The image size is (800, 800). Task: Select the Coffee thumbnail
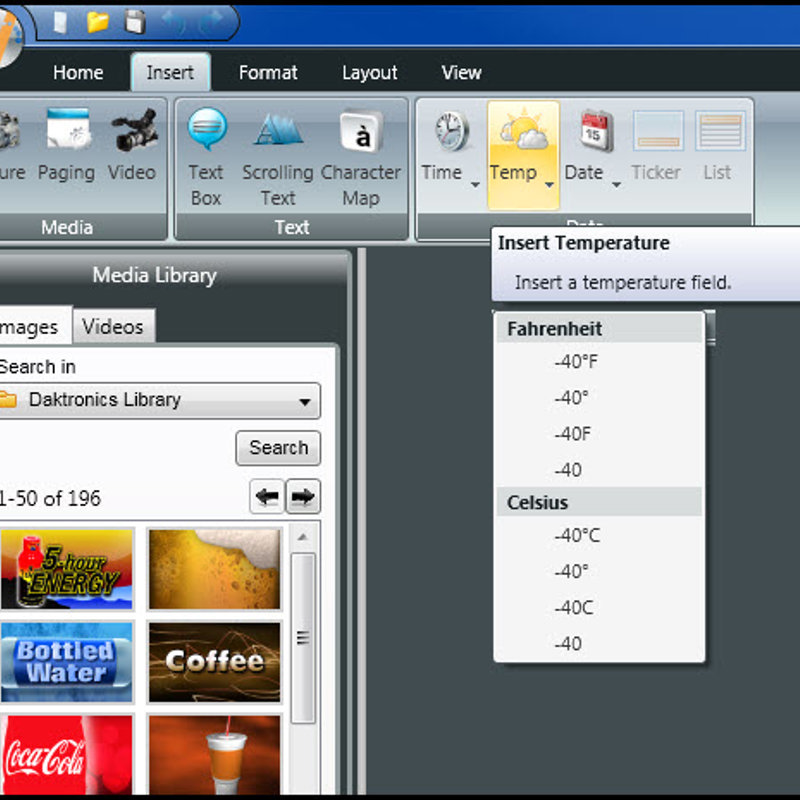[x=214, y=662]
